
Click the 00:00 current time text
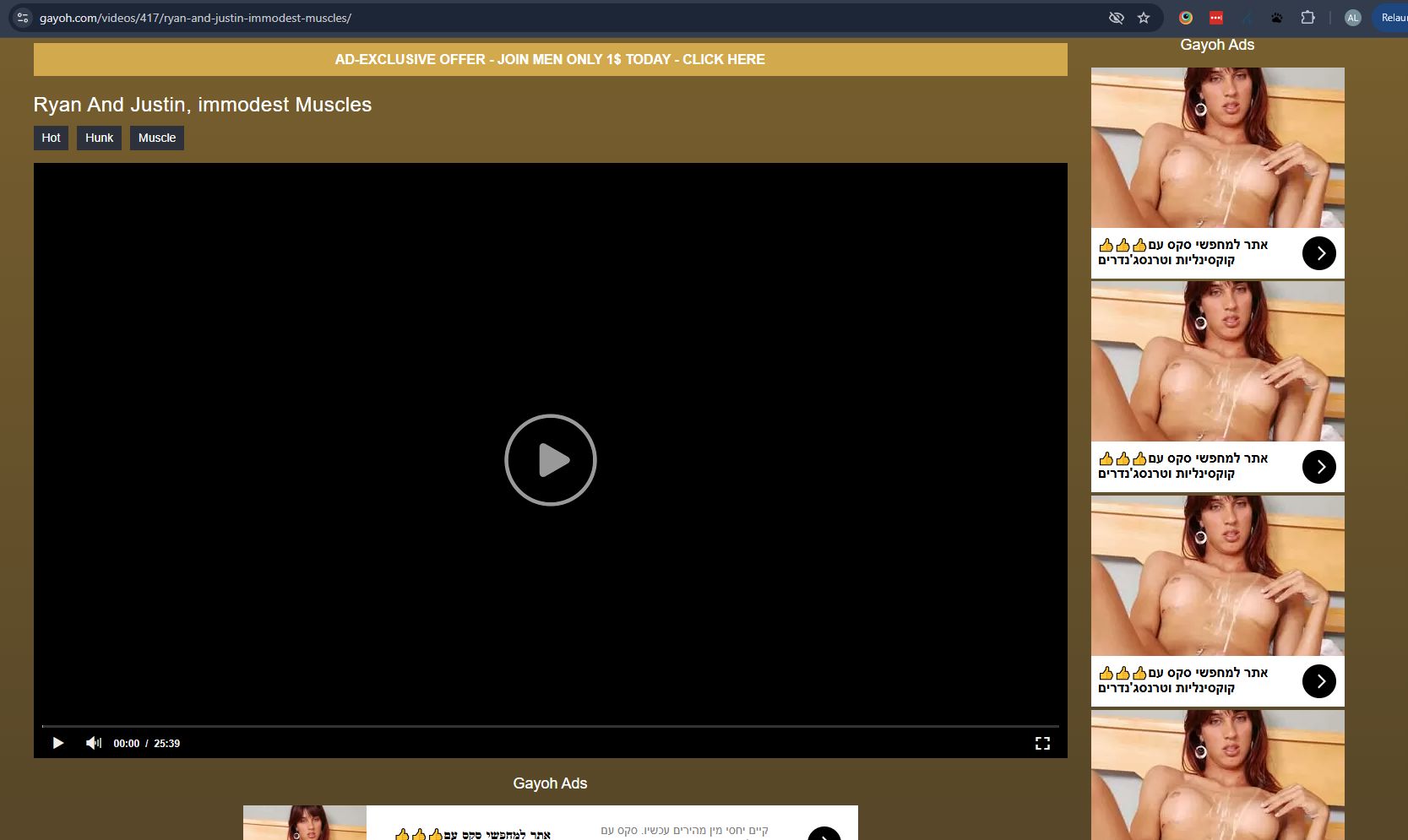(126, 744)
